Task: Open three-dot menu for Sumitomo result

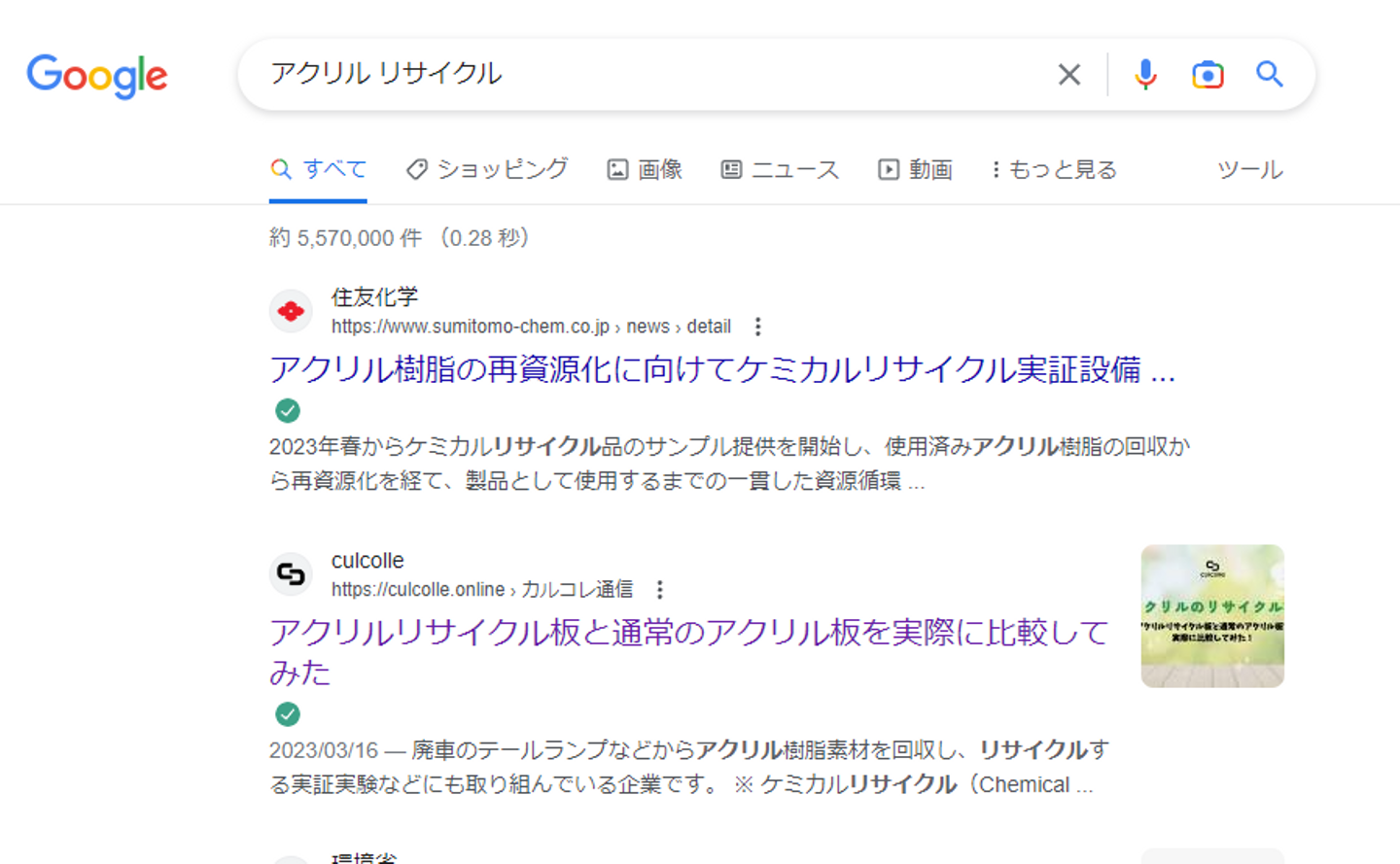Action: 757,328
